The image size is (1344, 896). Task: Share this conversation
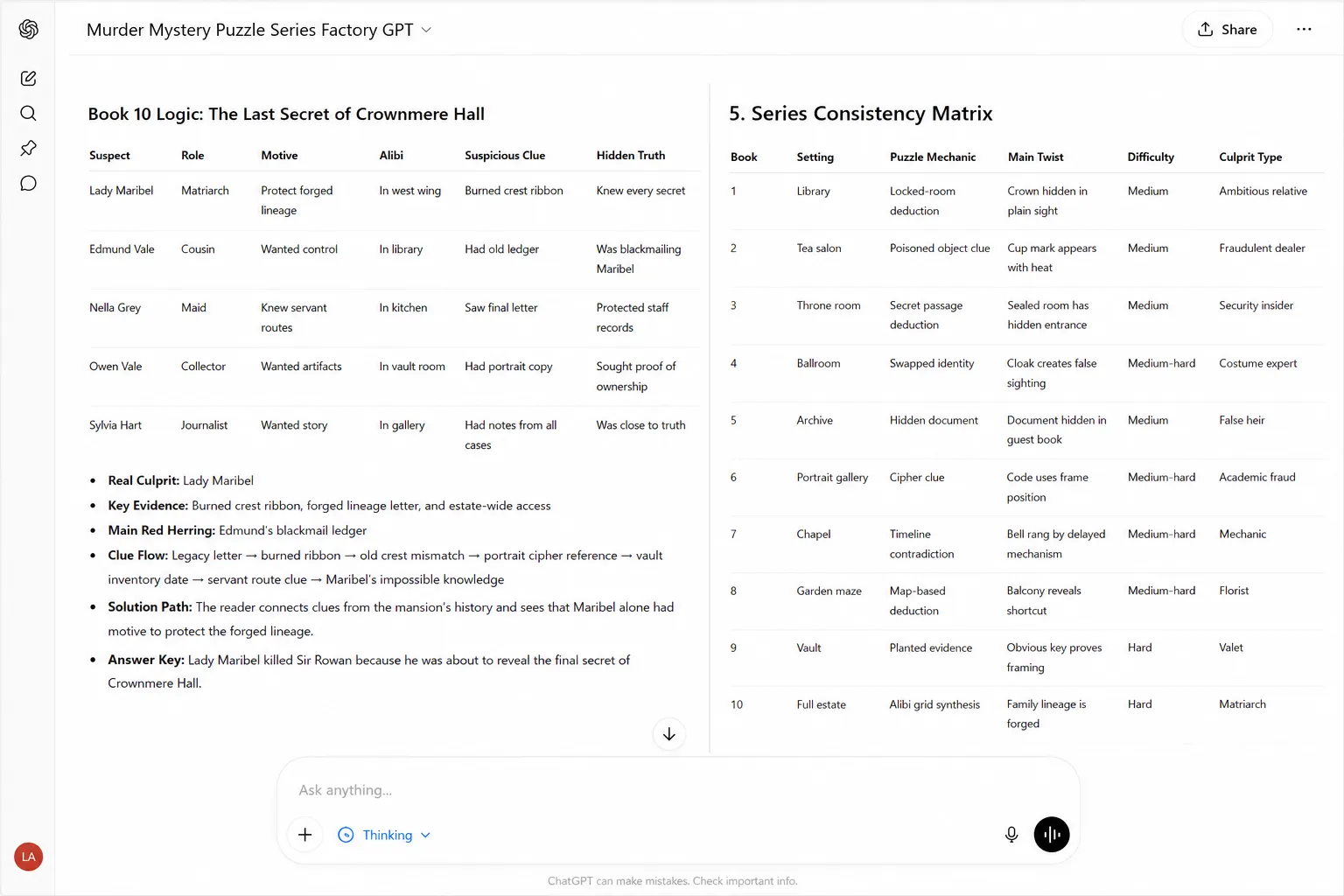point(1228,30)
